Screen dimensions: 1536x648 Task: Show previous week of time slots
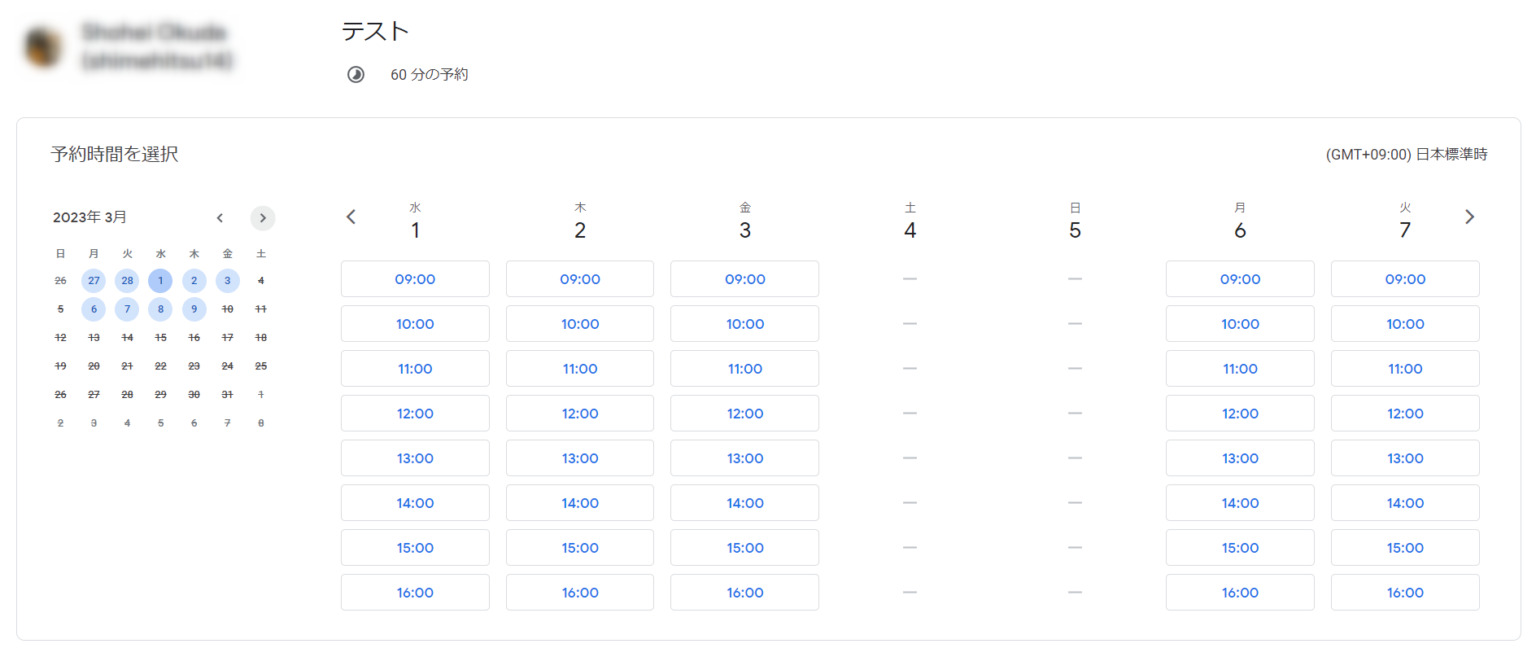point(351,217)
